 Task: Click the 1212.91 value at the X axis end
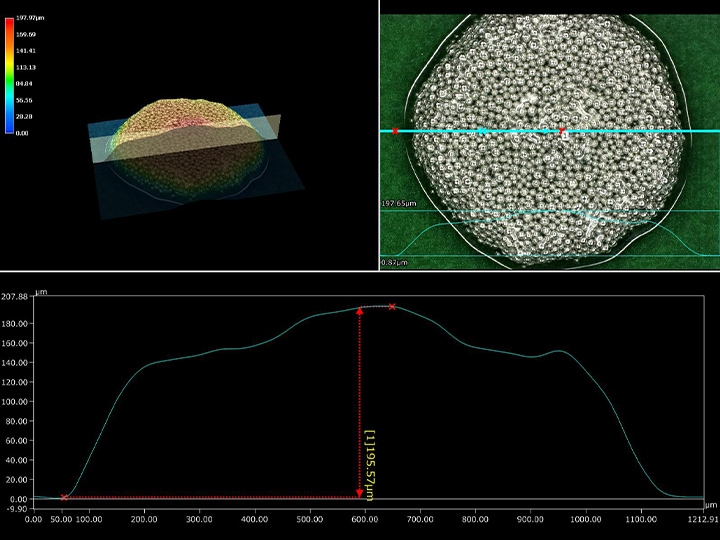coord(702,519)
